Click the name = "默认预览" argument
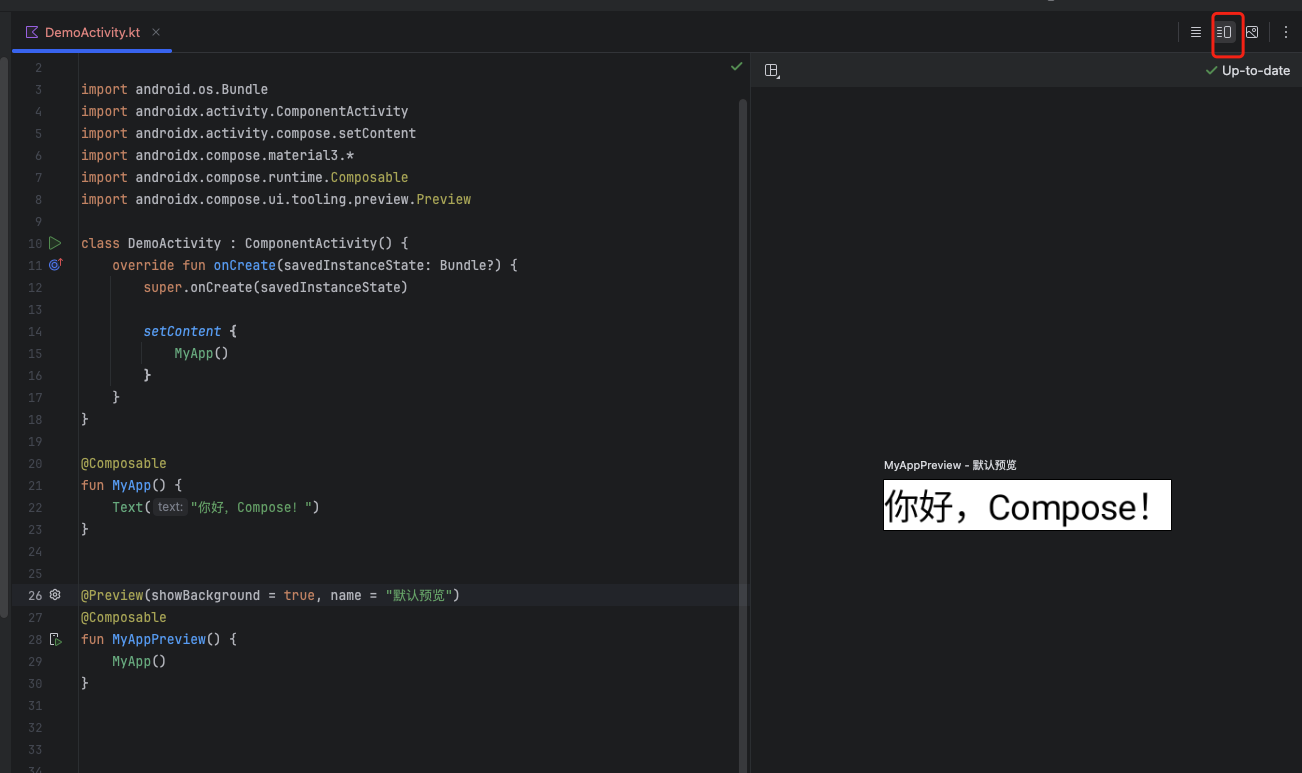The height and width of the screenshot is (773, 1302). pos(391,595)
